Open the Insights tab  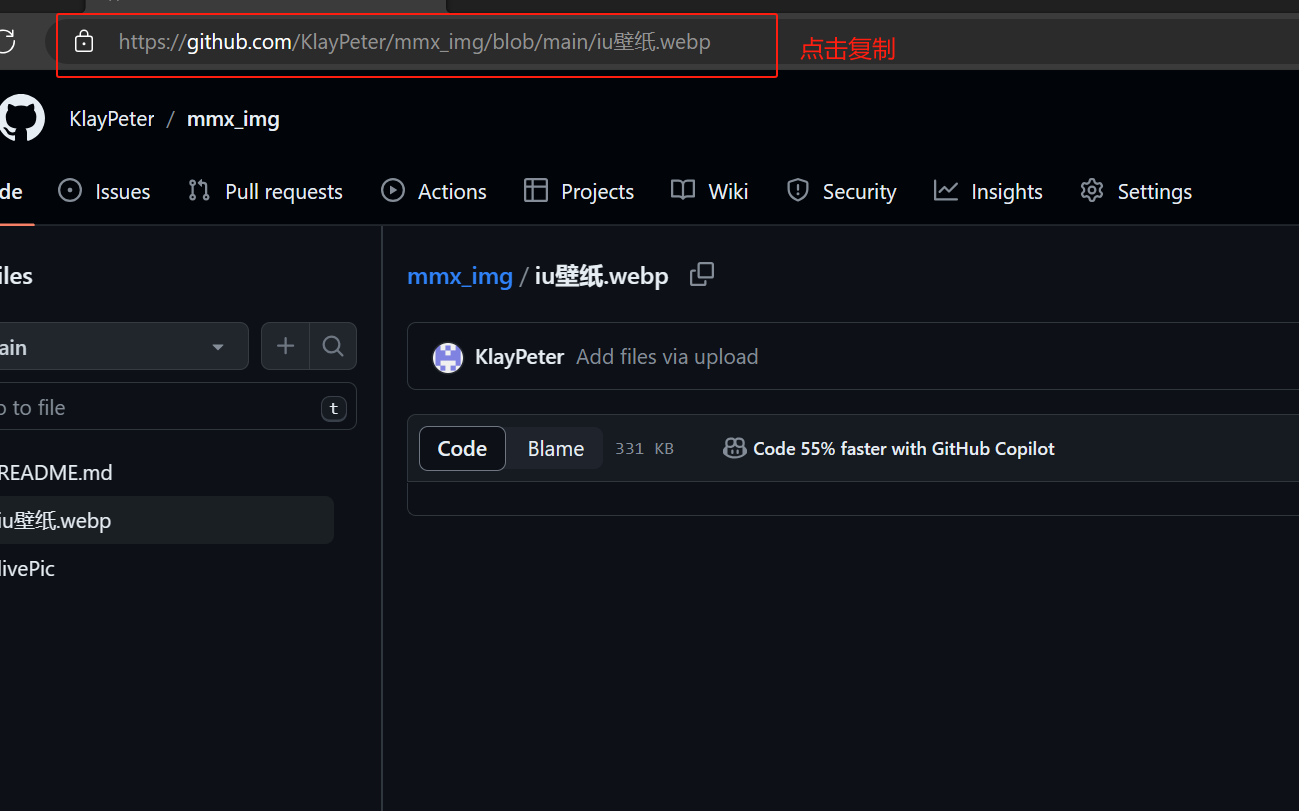pyautogui.click(x=988, y=191)
